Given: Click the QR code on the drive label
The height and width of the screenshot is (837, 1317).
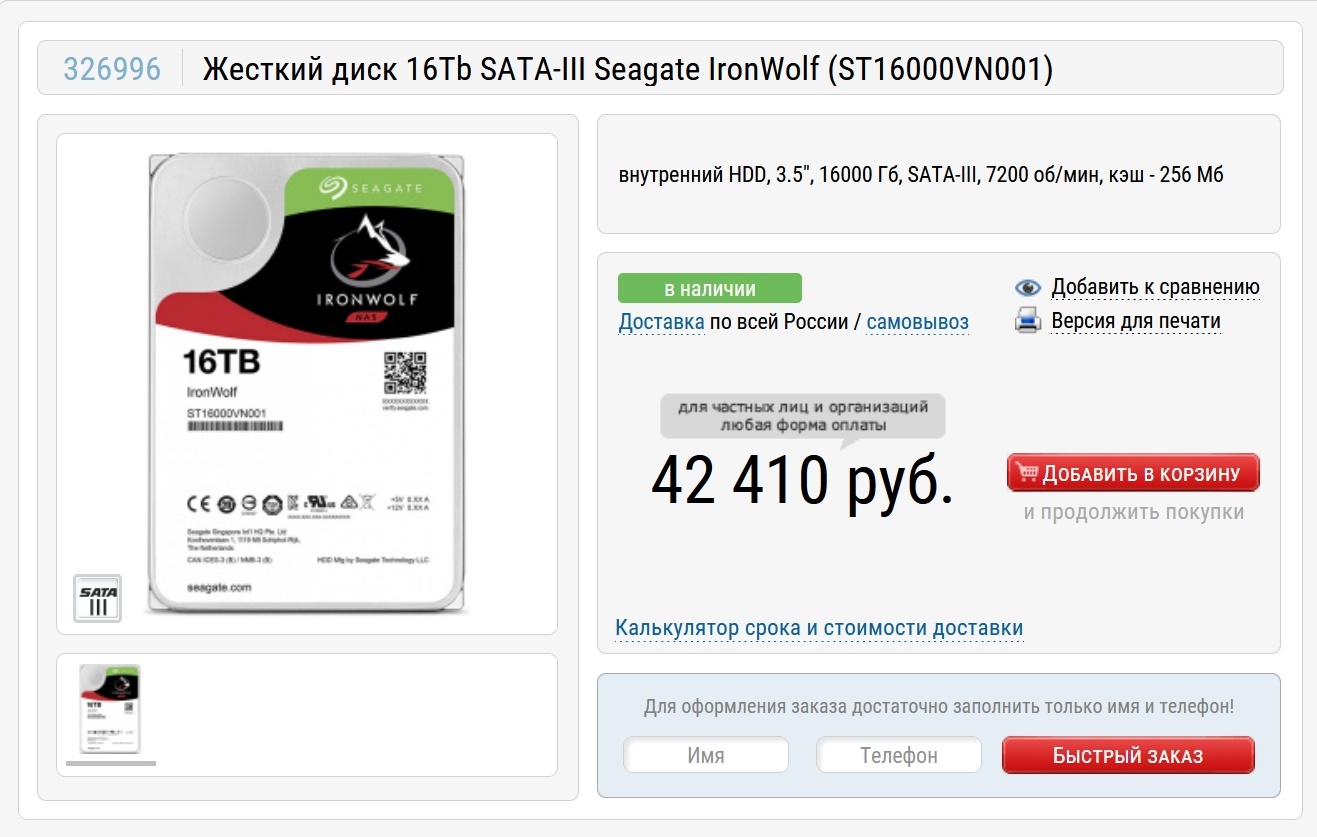Looking at the screenshot, I should 406,374.
